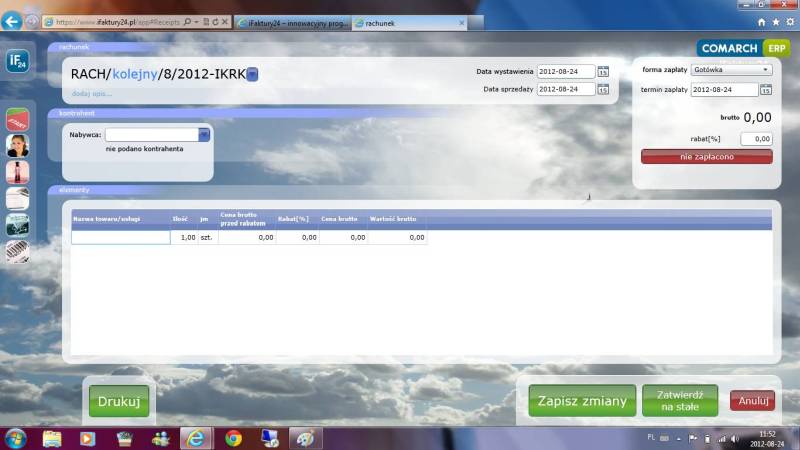Click the green Drukuj button

(119, 401)
